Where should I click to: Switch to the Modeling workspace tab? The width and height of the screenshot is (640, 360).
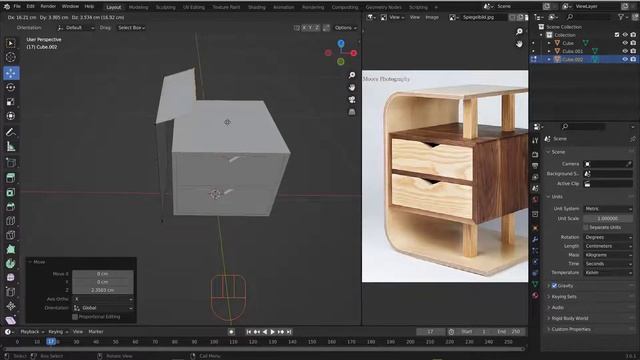(138, 7)
